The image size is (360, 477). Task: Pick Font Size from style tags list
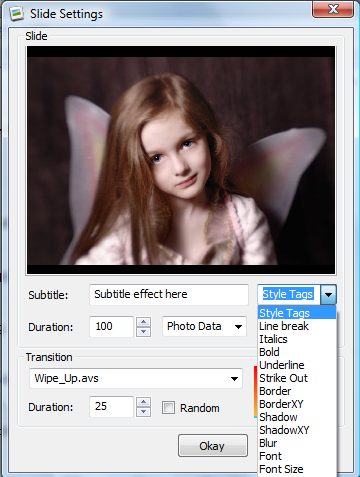click(x=297, y=469)
